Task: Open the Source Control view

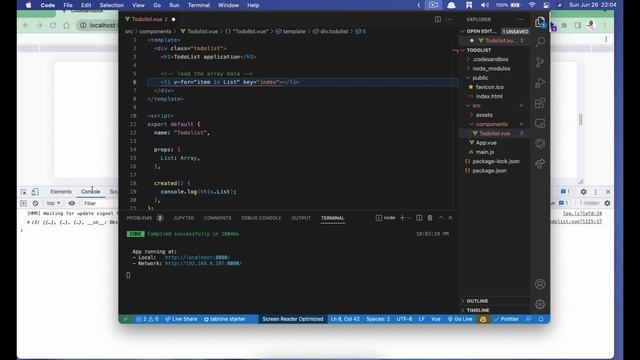Action: pyautogui.click(x=540, y=62)
